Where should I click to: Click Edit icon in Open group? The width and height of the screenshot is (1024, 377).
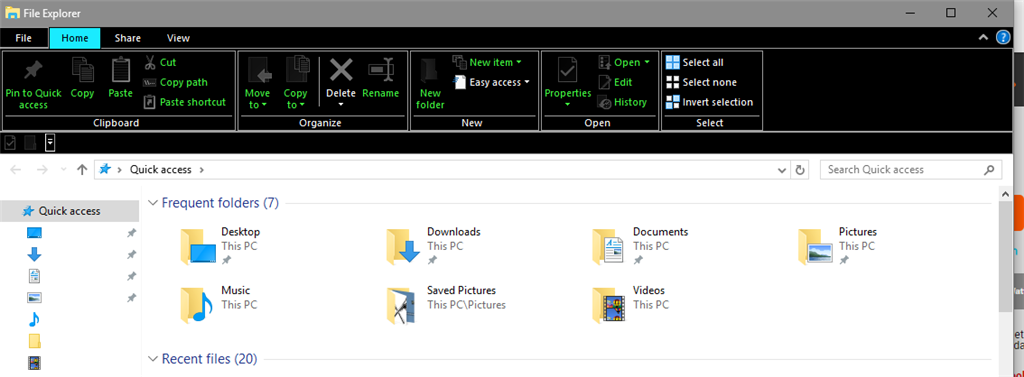click(605, 82)
